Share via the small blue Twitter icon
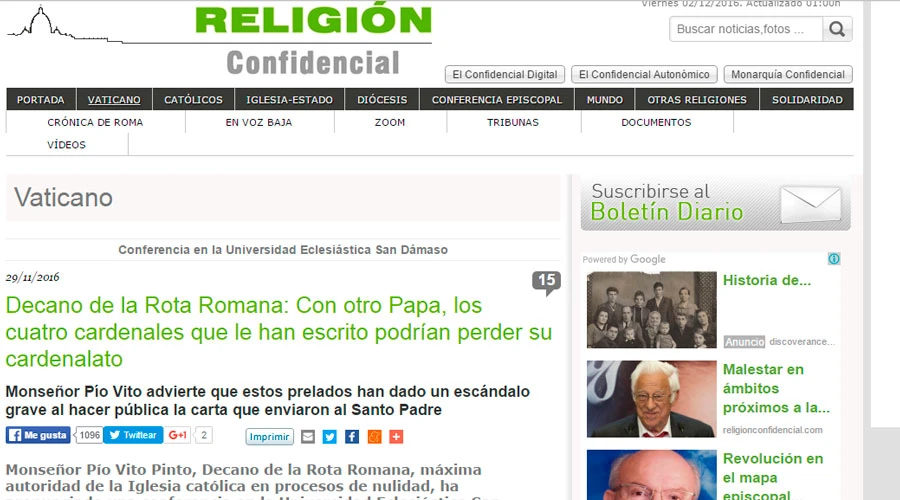This screenshot has height=500, width=900. pos(330,436)
